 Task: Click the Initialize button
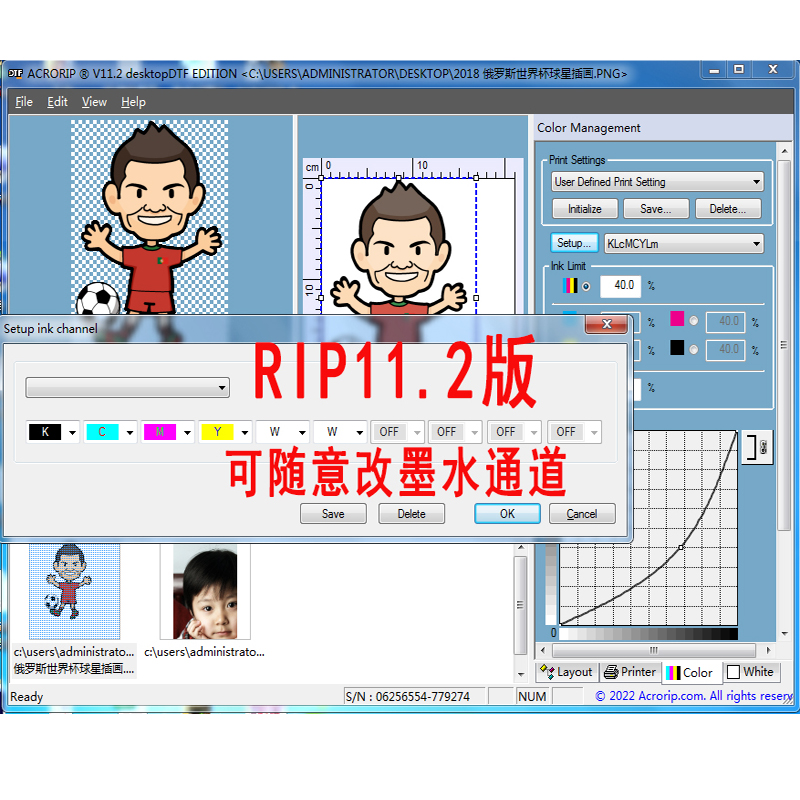pyautogui.click(x=585, y=209)
